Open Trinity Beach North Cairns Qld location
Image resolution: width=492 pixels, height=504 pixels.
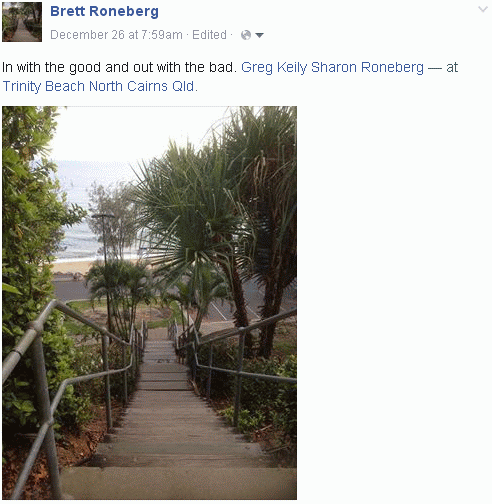[x=99, y=86]
